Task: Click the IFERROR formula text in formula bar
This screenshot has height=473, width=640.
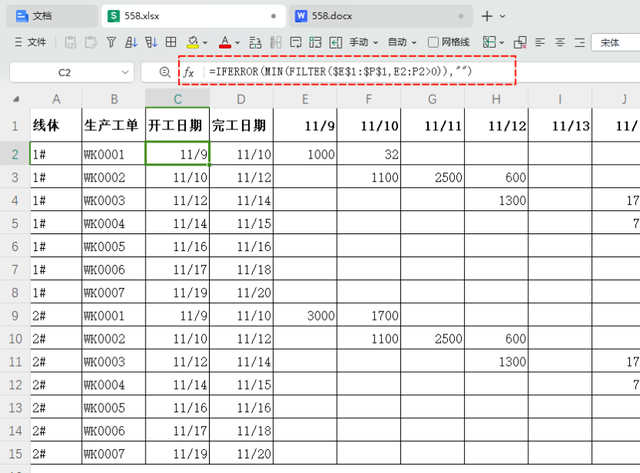Action: point(340,72)
